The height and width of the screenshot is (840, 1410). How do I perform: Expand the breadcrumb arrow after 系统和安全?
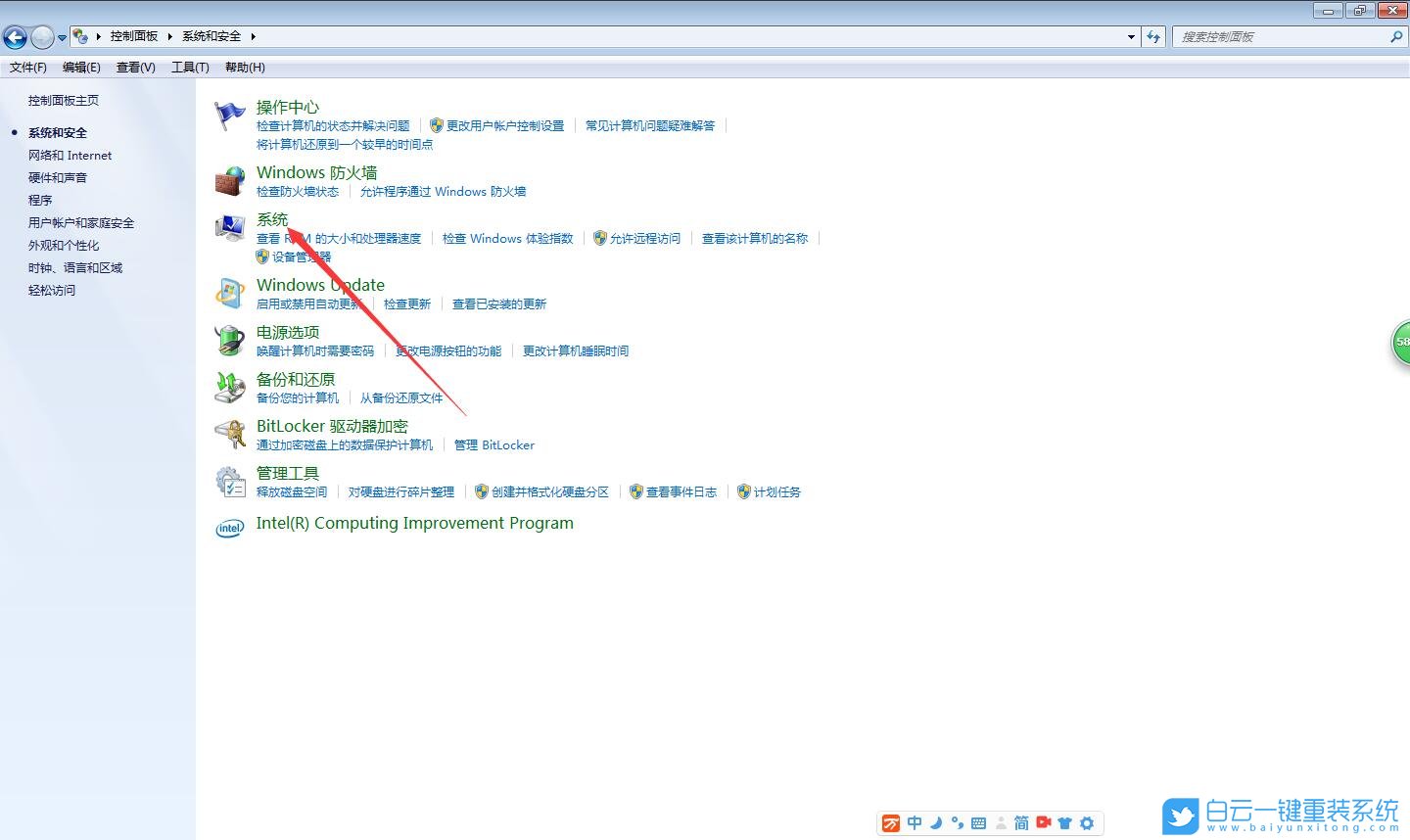coord(253,36)
